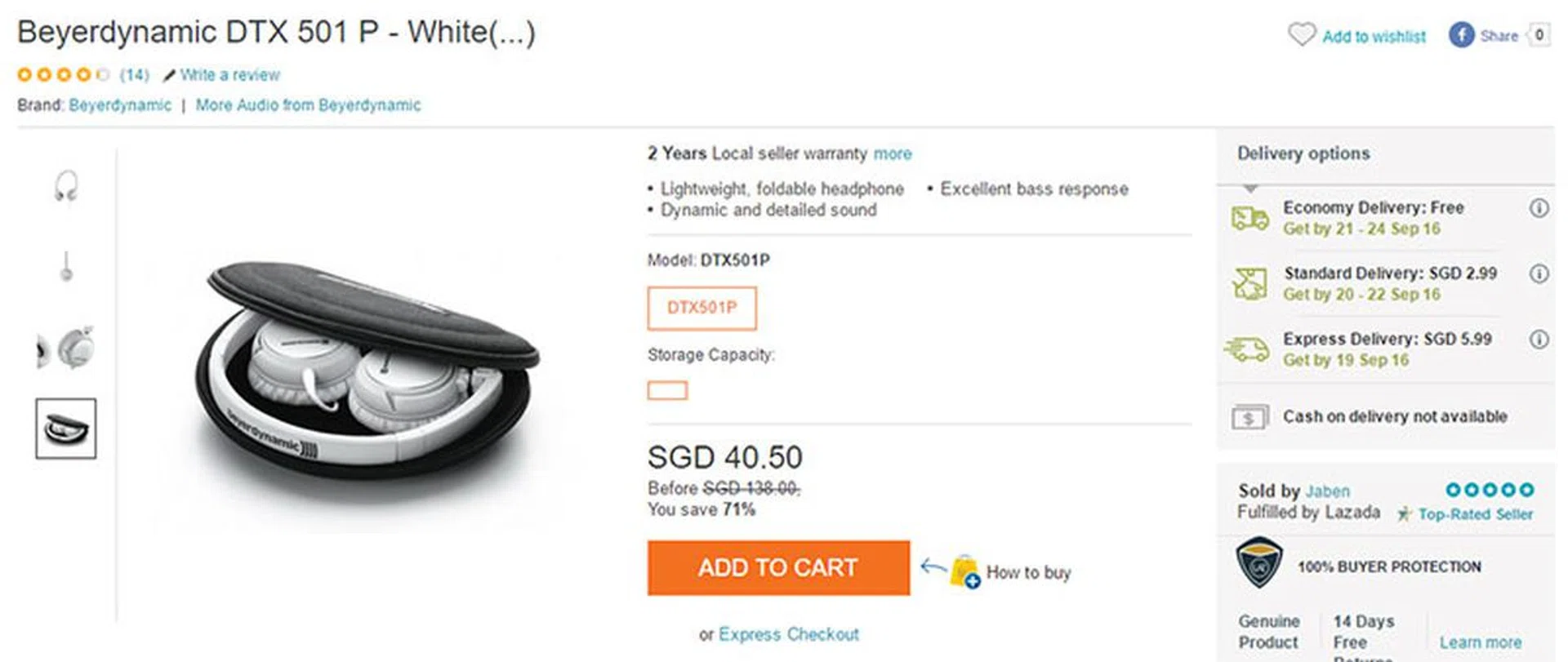This screenshot has height=662, width=1568.
Task: Click the How to buy shopping bag icon
Action: coord(964,571)
